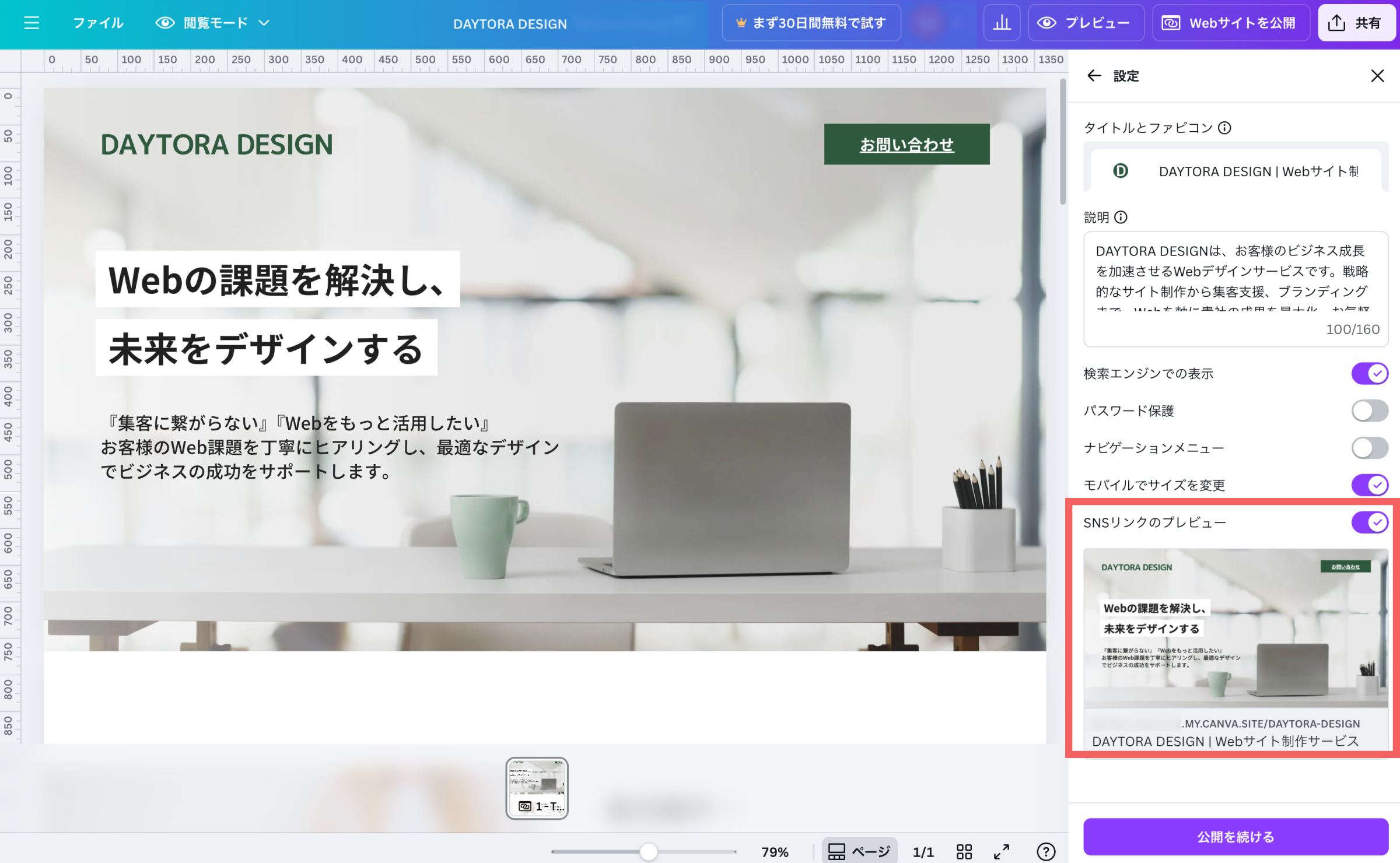1400x863 pixels.
Task: Click the canvas vertical scrollbar
Action: click(1063, 142)
